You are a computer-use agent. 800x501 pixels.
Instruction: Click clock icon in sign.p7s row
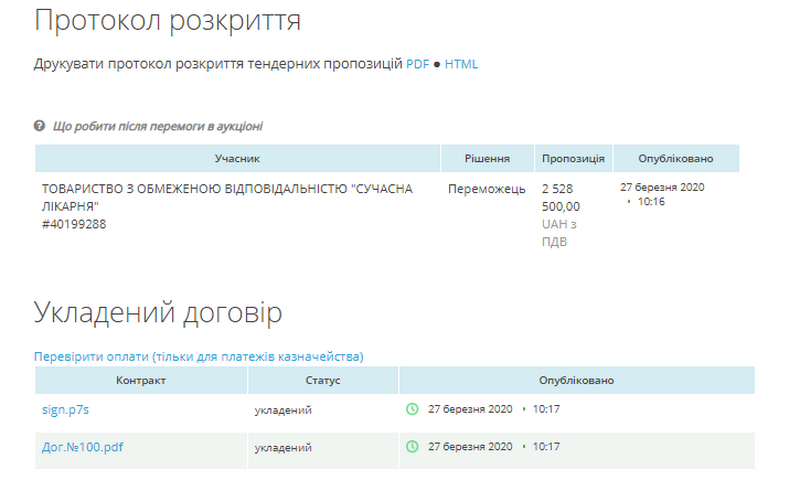click(411, 409)
